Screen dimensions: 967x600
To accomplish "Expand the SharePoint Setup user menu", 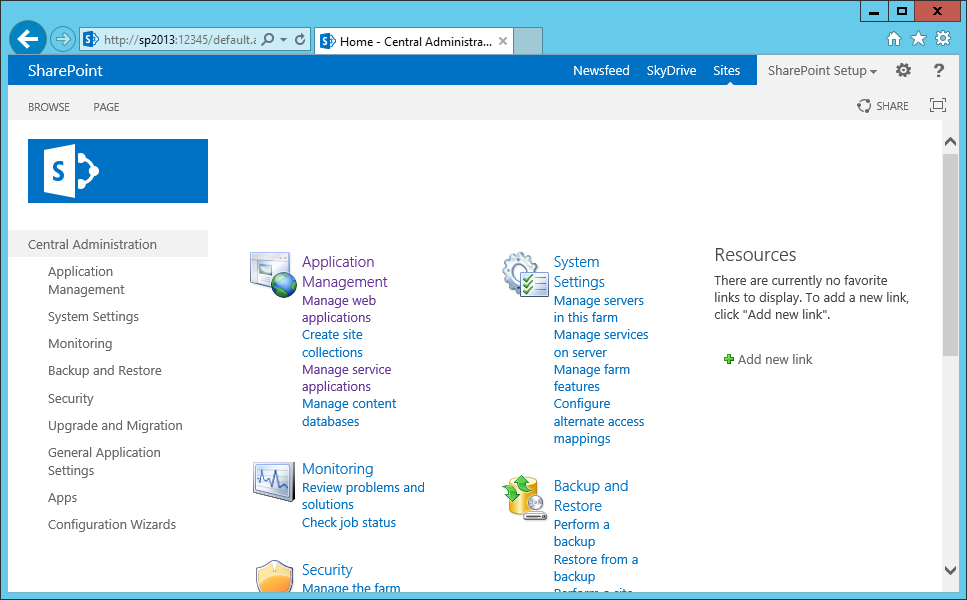I will coord(822,70).
